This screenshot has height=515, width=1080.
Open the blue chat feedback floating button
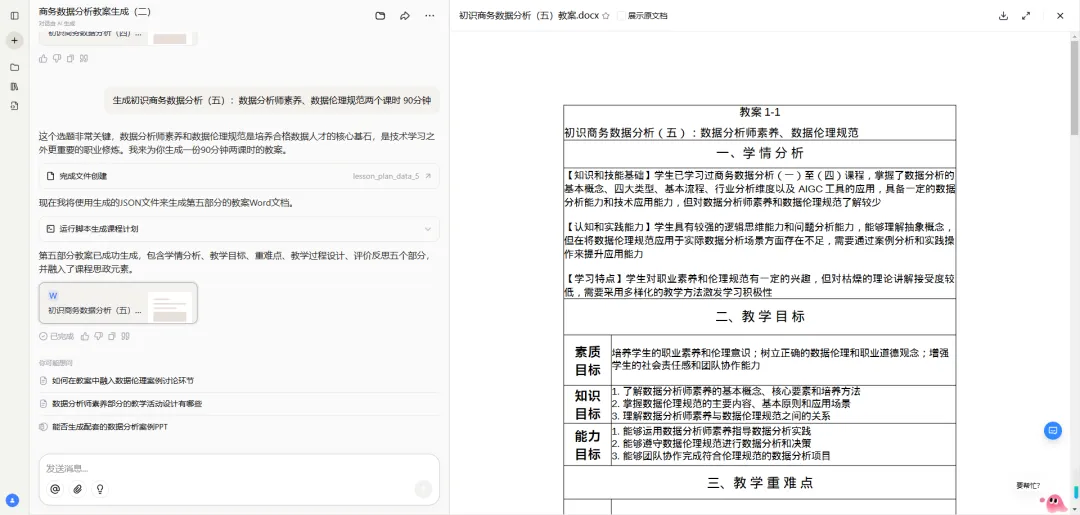1052,430
